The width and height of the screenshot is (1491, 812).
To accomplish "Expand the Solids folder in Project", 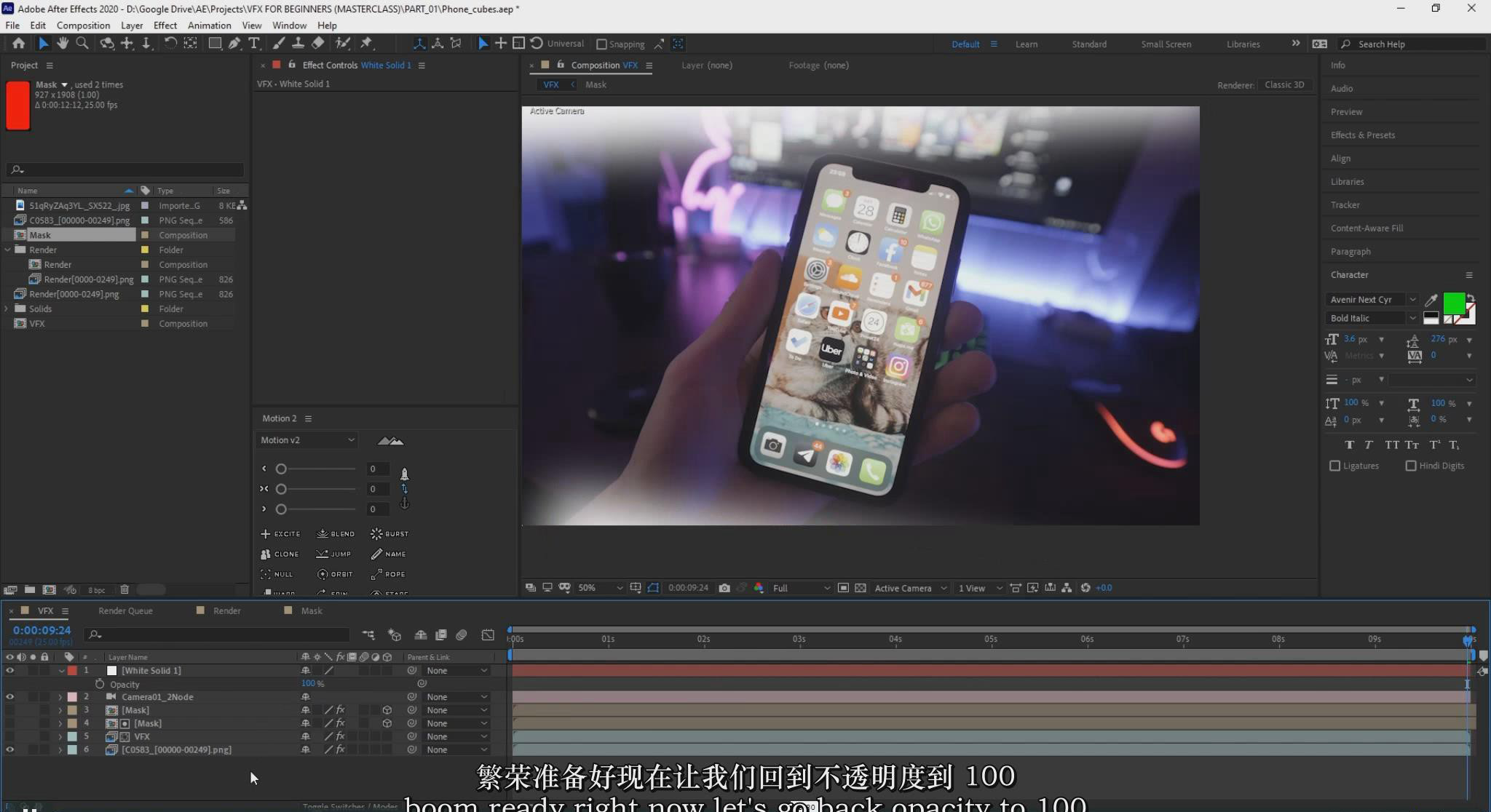I will [x=7, y=309].
